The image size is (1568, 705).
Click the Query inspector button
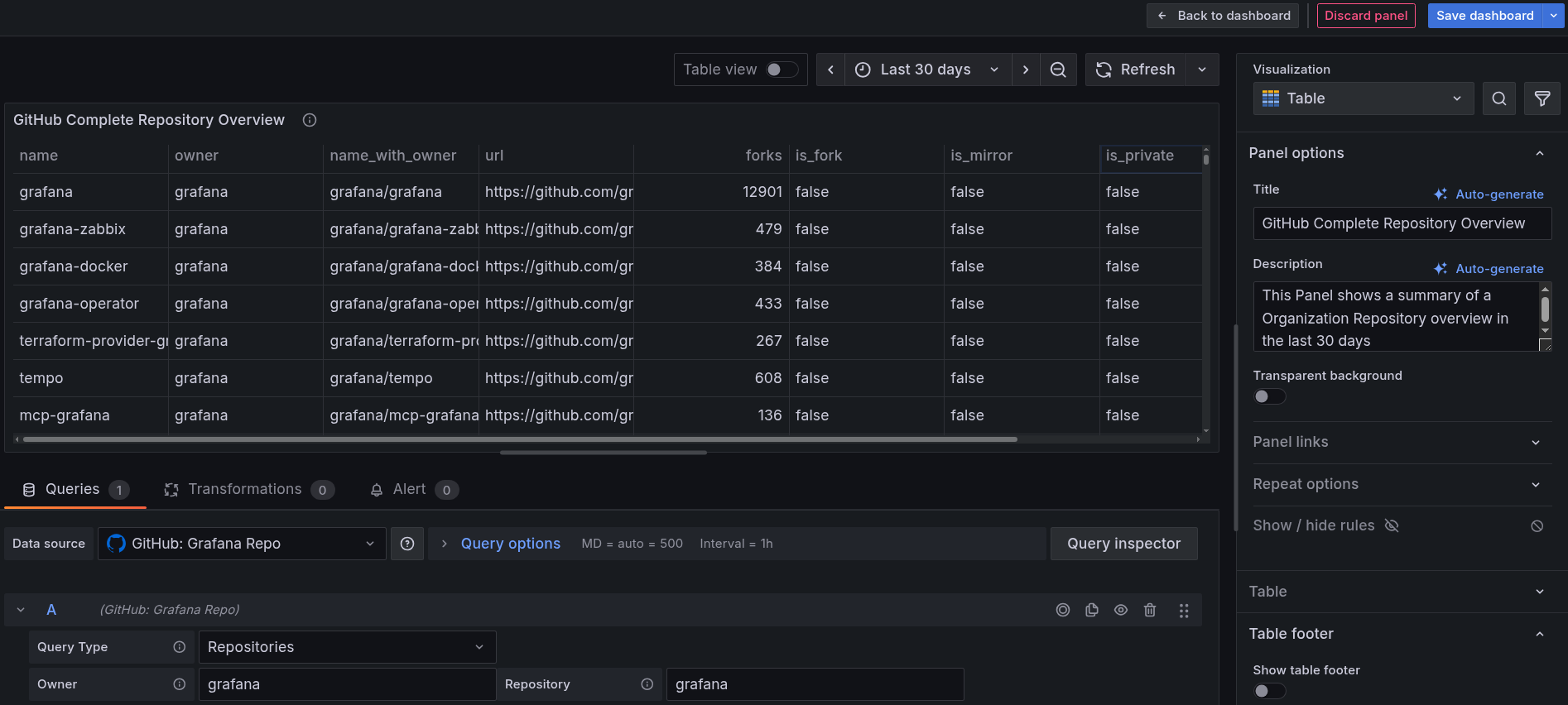point(1123,544)
